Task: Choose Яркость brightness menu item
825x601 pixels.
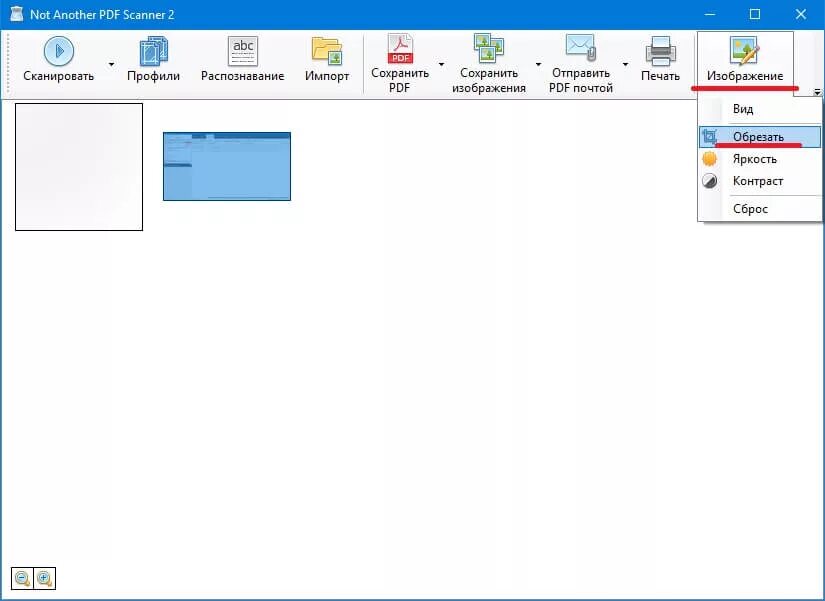Action: 760,159
